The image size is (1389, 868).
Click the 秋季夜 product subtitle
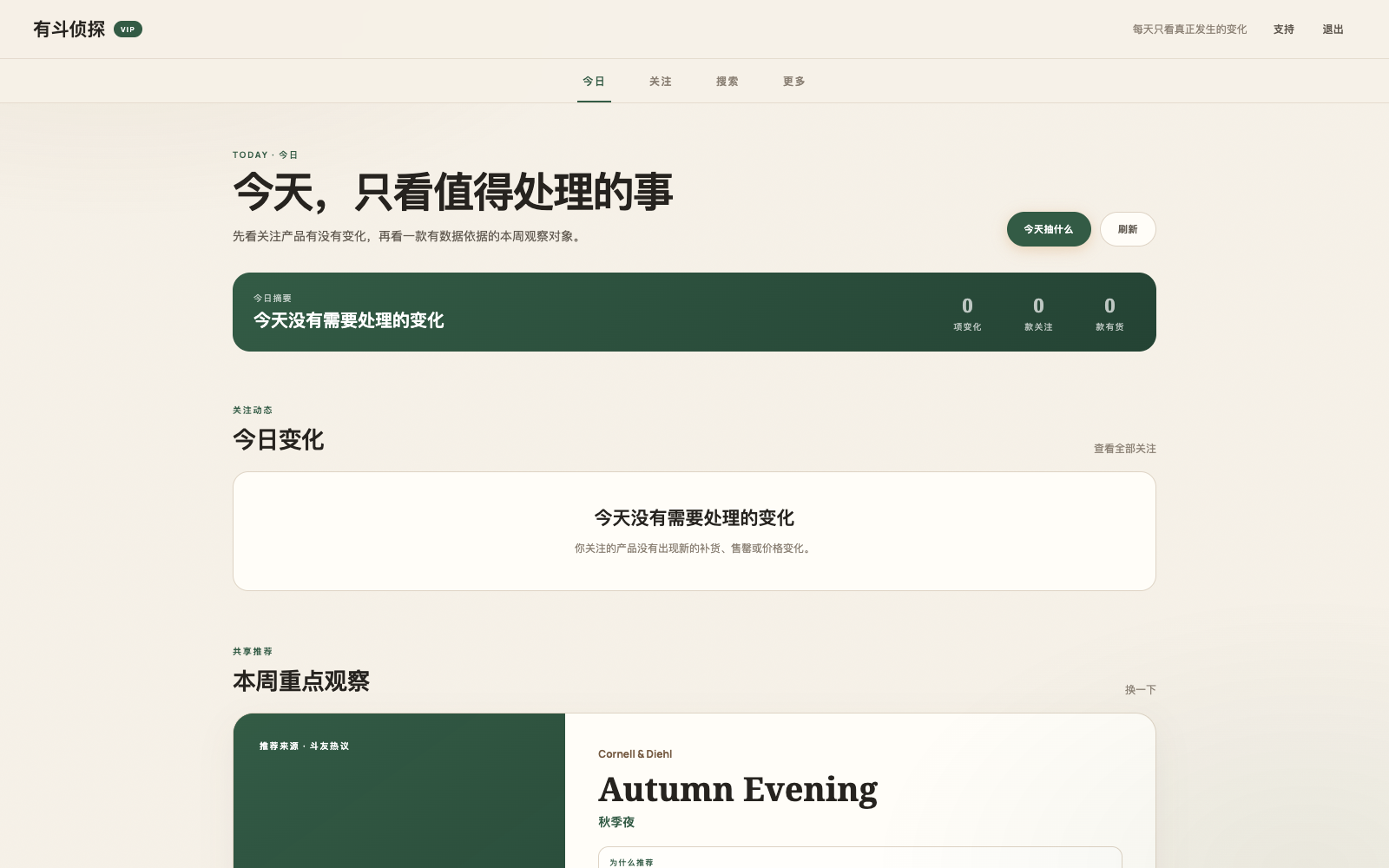pos(616,822)
